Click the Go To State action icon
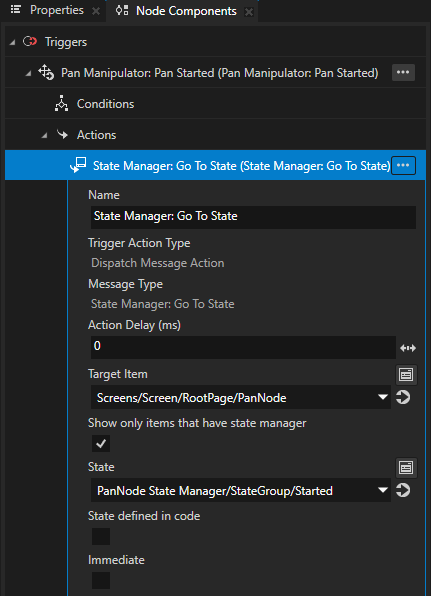 coord(78,165)
